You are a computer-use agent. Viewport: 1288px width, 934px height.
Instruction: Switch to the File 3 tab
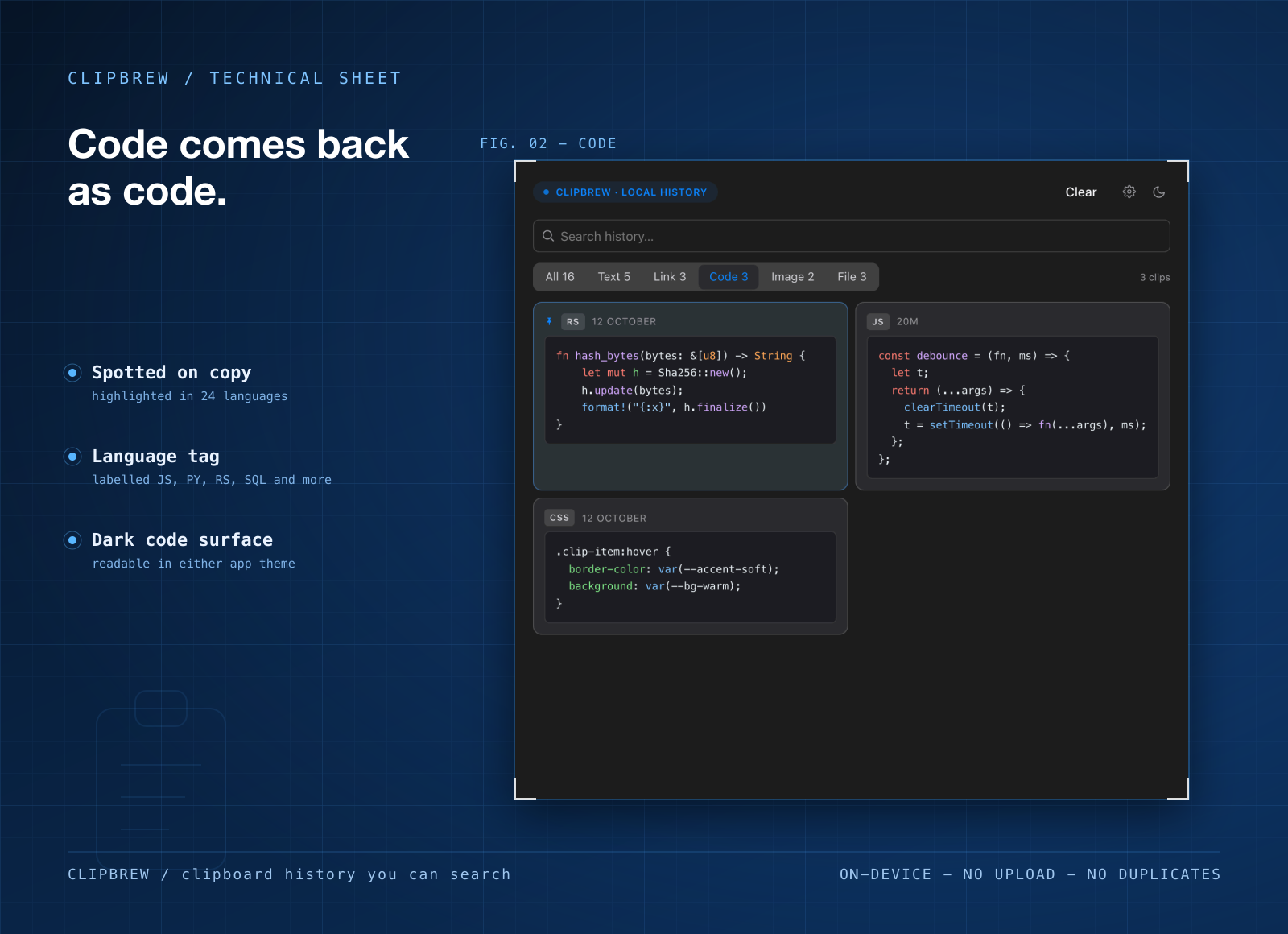[x=852, y=277]
